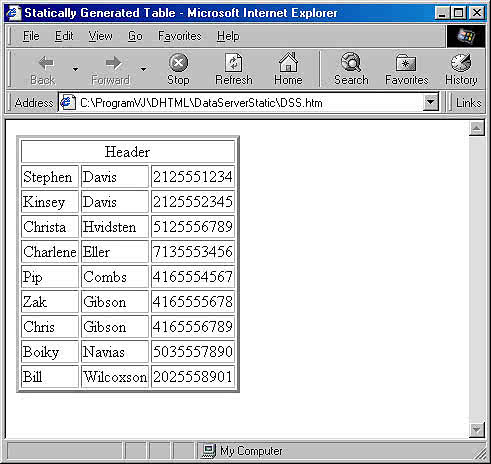The width and height of the screenshot is (491, 464).
Task: Expand the Back button history dropdown arrow
Action: 75,69
